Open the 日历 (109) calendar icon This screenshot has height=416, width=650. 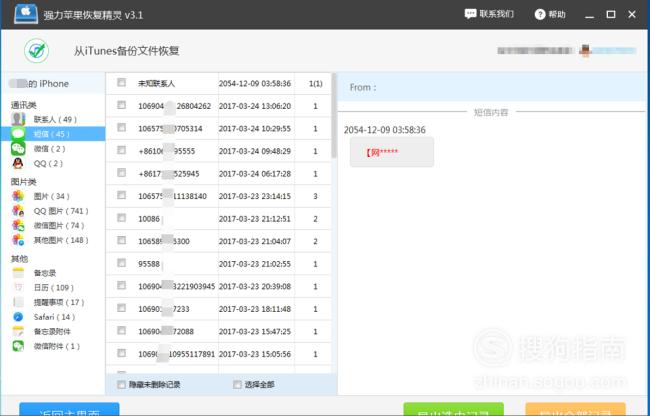tap(18, 288)
